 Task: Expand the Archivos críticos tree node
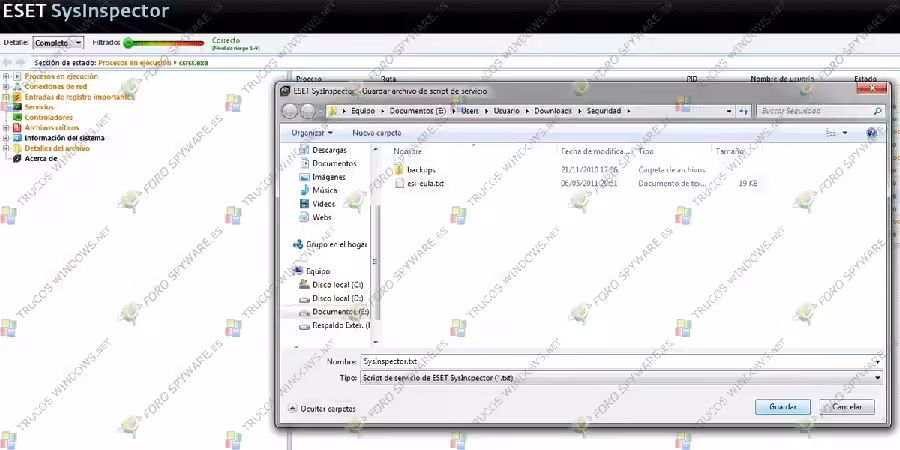point(6,127)
